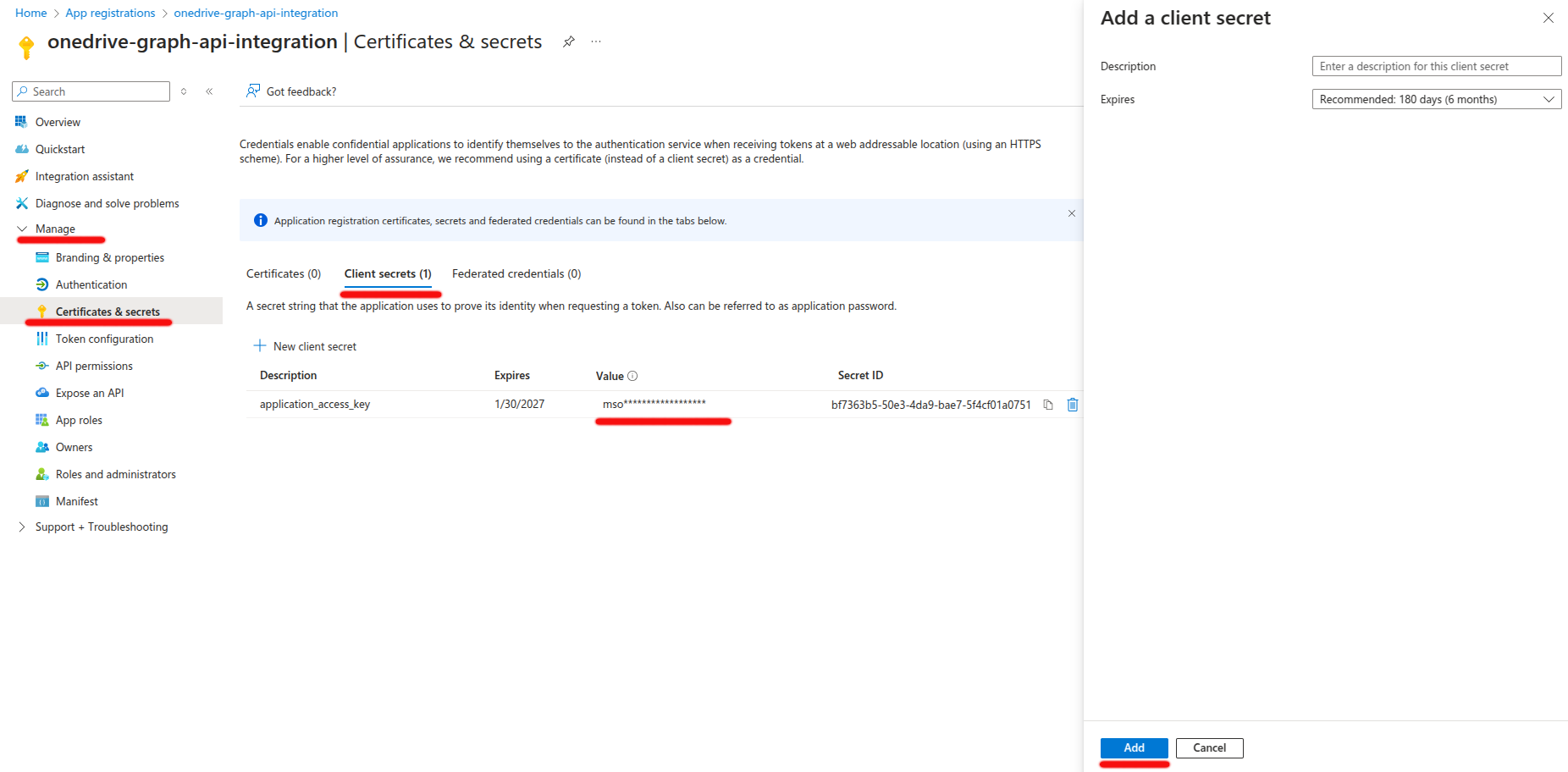Select the Client secrets (1) tab
The height and width of the screenshot is (772, 1568).
(388, 273)
